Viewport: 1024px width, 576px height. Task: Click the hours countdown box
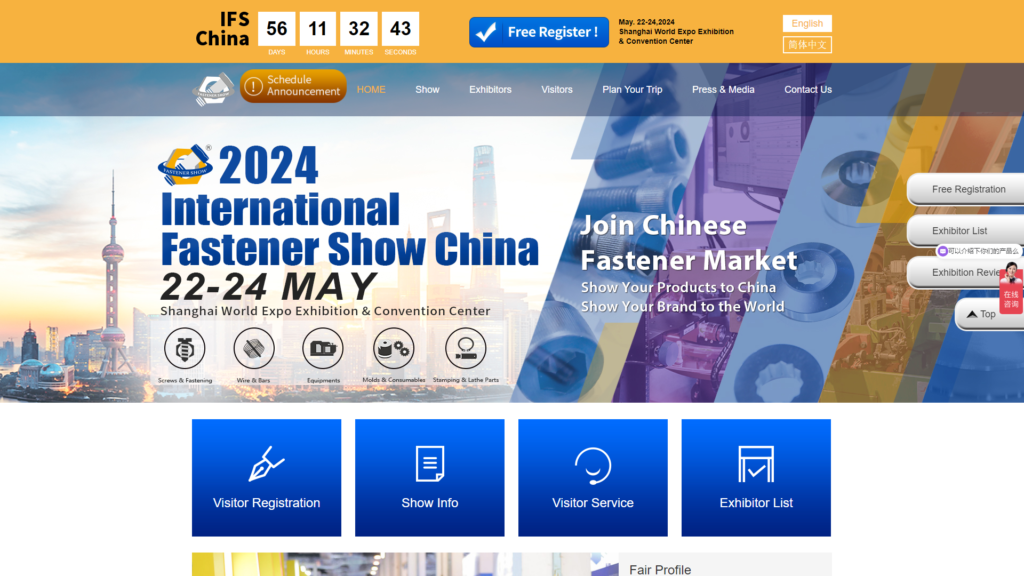pyautogui.click(x=317, y=29)
